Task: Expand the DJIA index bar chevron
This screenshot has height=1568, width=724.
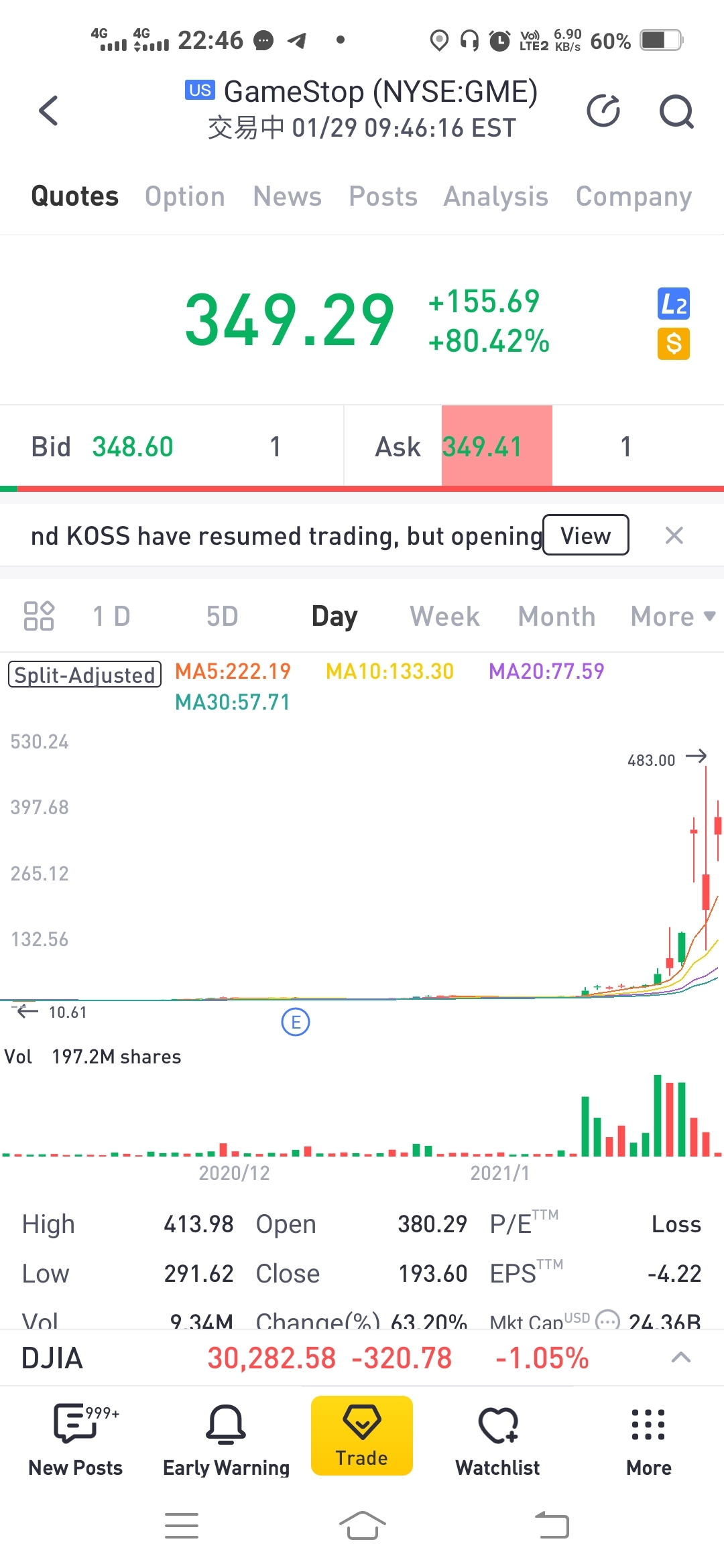Action: (x=681, y=1357)
